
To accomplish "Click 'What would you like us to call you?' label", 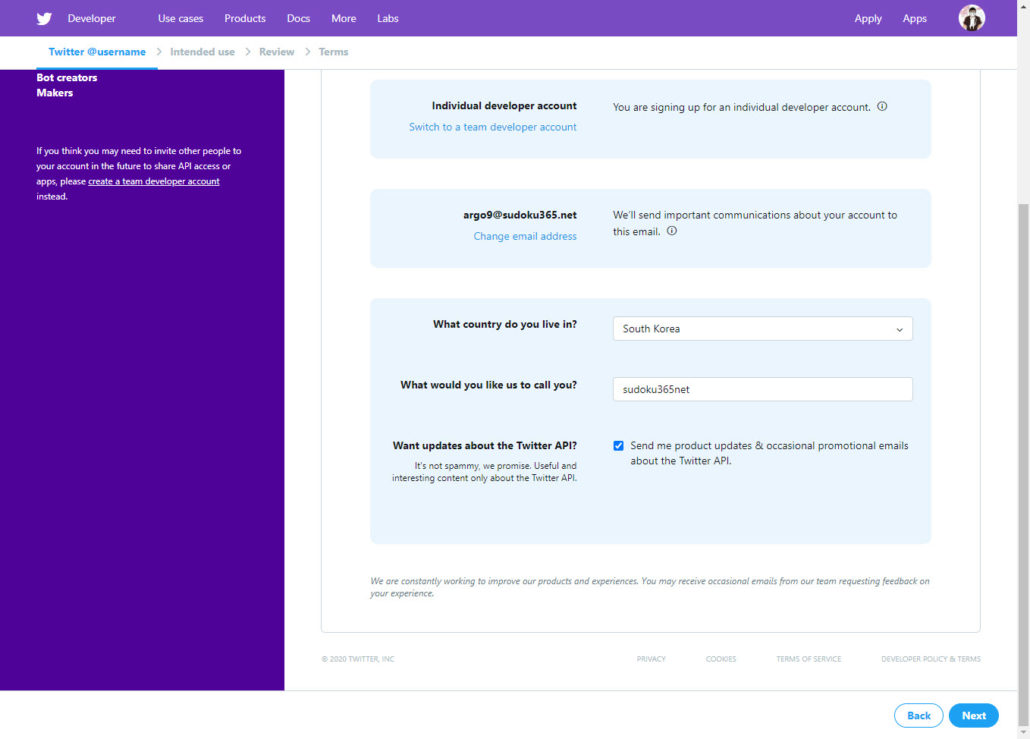I will [x=489, y=385].
